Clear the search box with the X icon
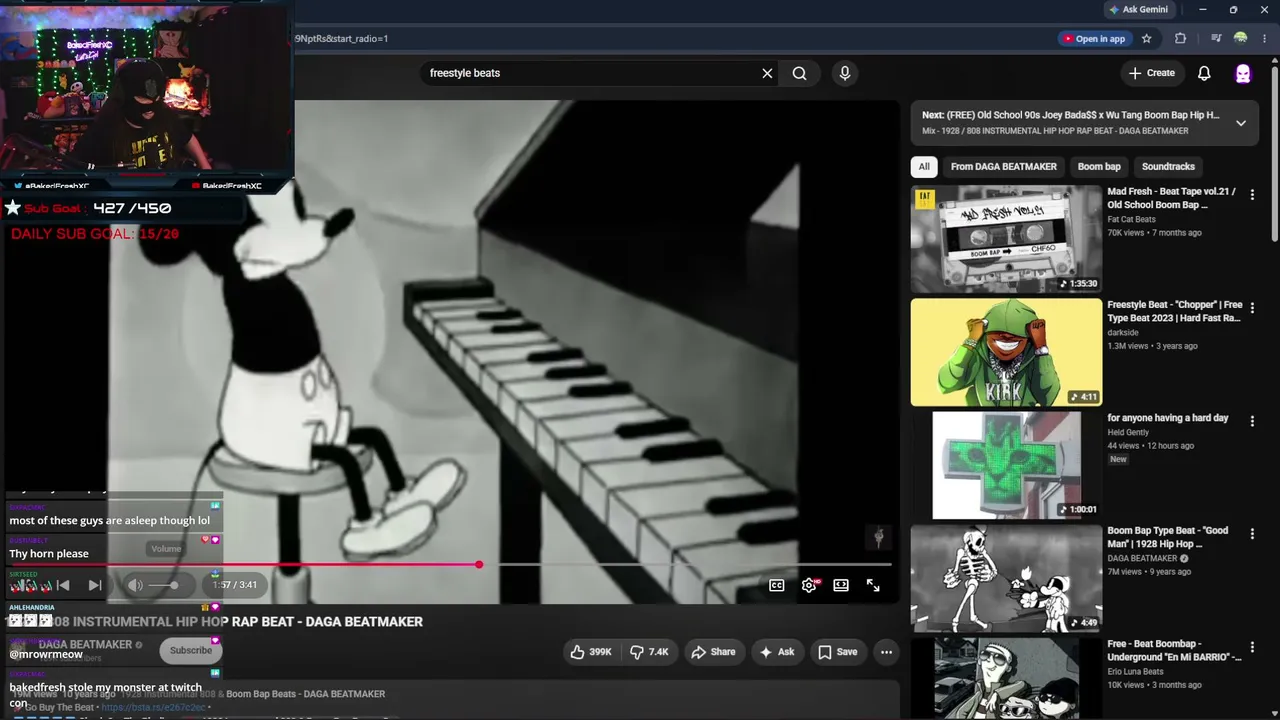The image size is (1280, 720). coord(767,73)
